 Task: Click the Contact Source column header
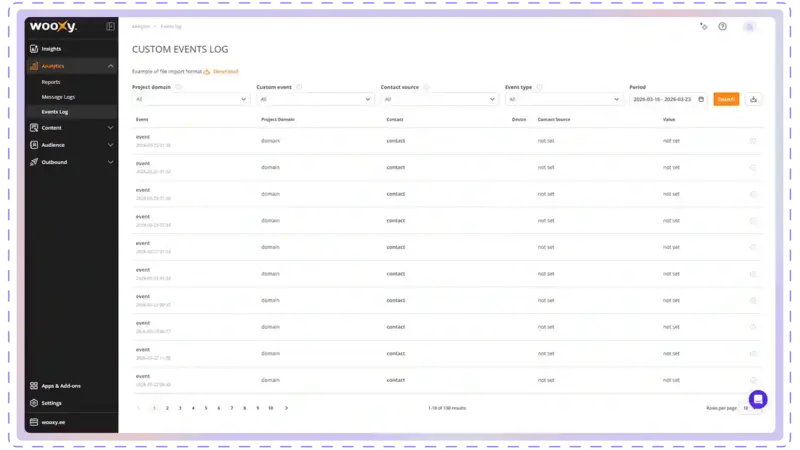(x=554, y=119)
